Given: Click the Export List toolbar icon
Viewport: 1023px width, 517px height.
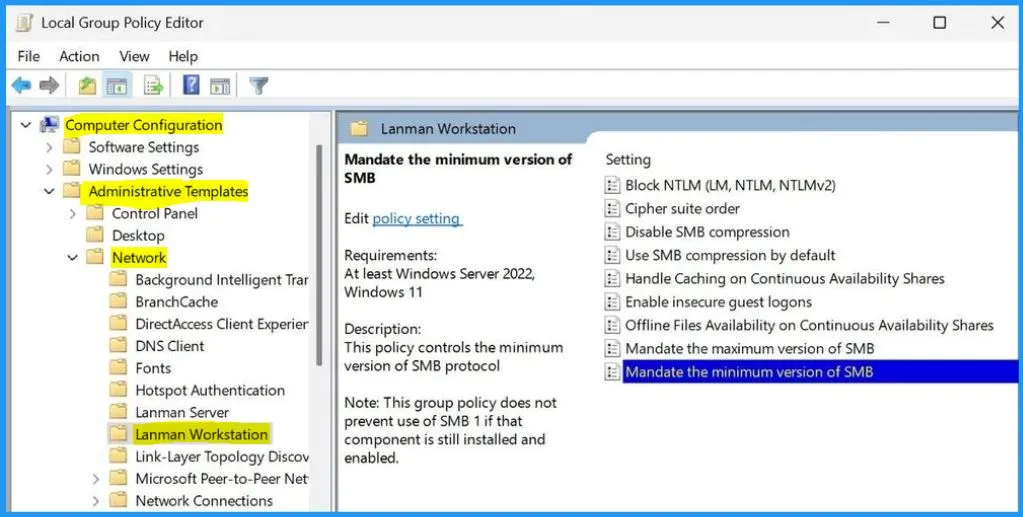Looking at the screenshot, I should pyautogui.click(x=153, y=86).
